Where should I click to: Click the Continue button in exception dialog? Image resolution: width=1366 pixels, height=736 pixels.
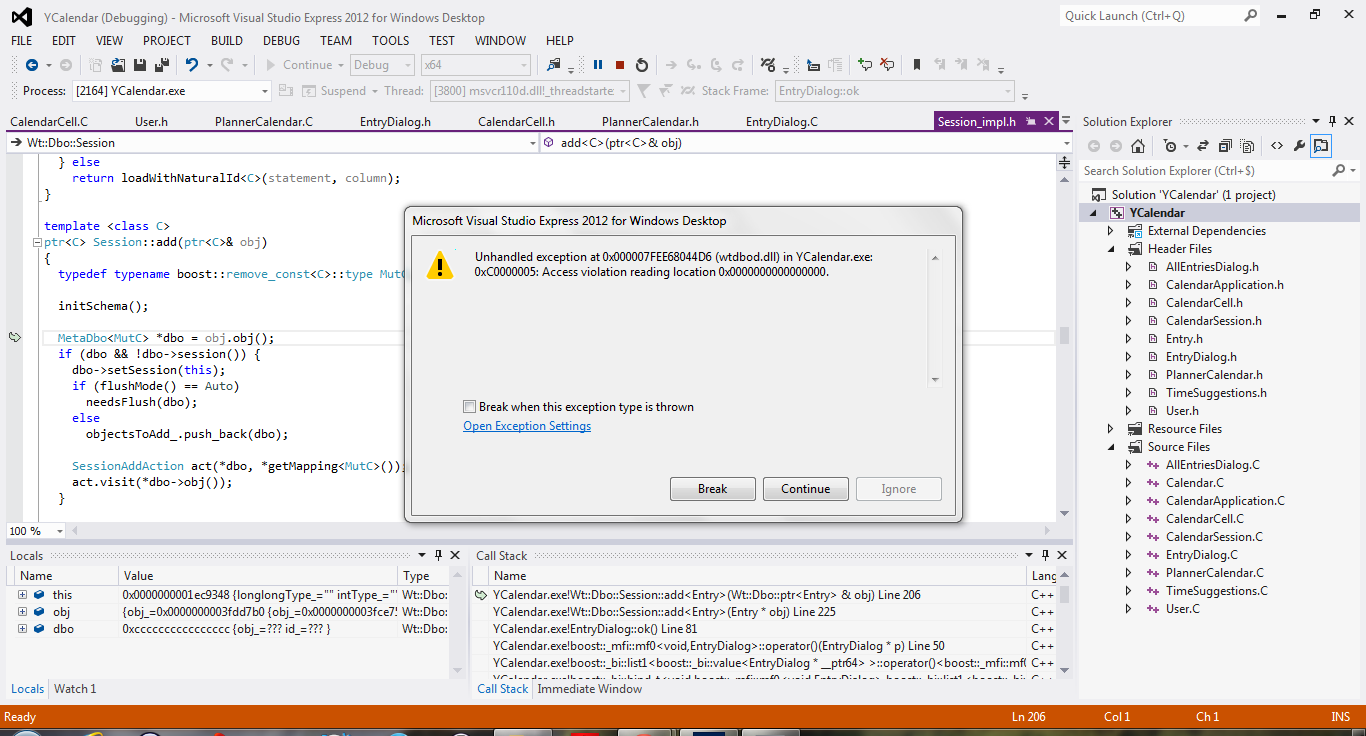(x=806, y=489)
